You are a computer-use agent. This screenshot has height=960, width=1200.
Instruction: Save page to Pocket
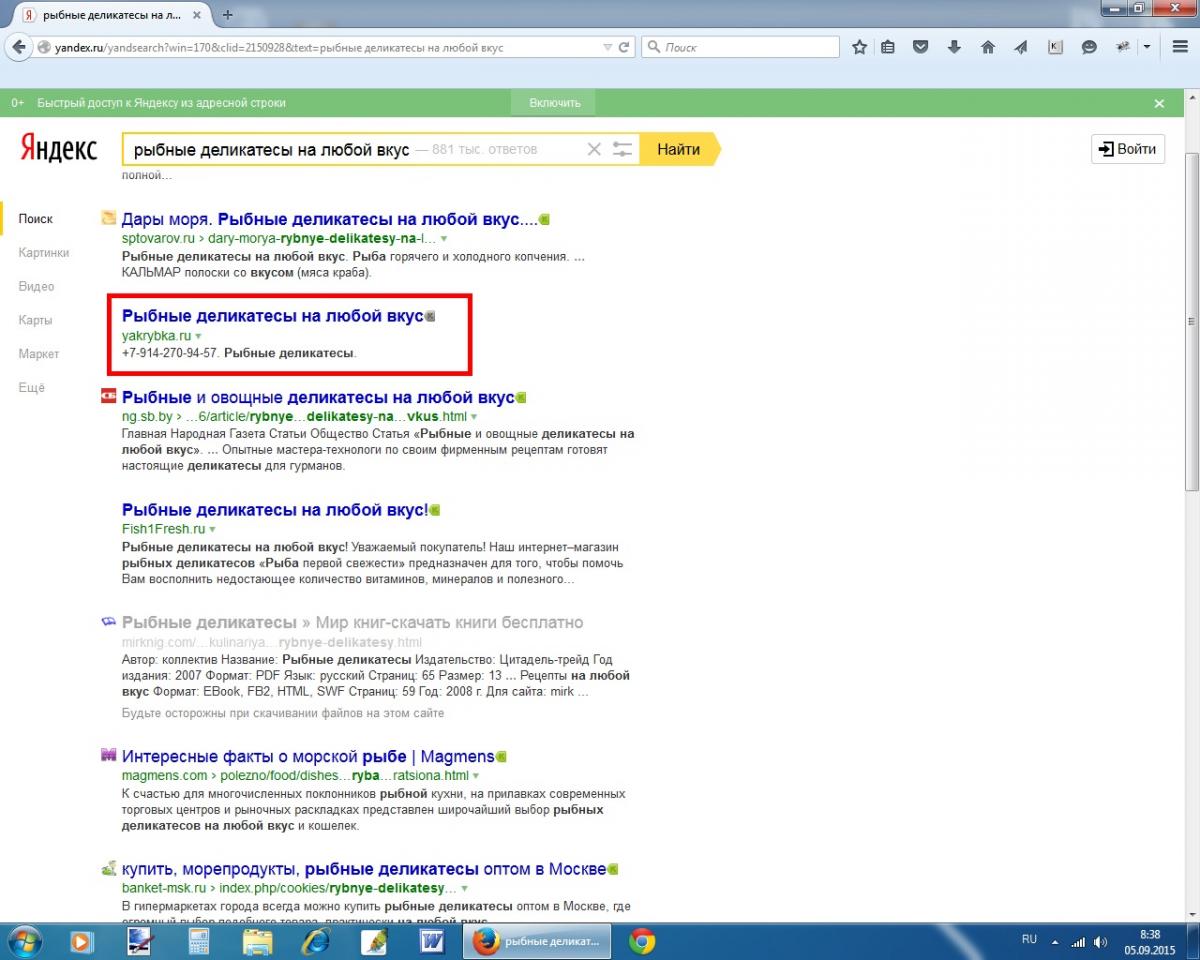tap(921, 47)
